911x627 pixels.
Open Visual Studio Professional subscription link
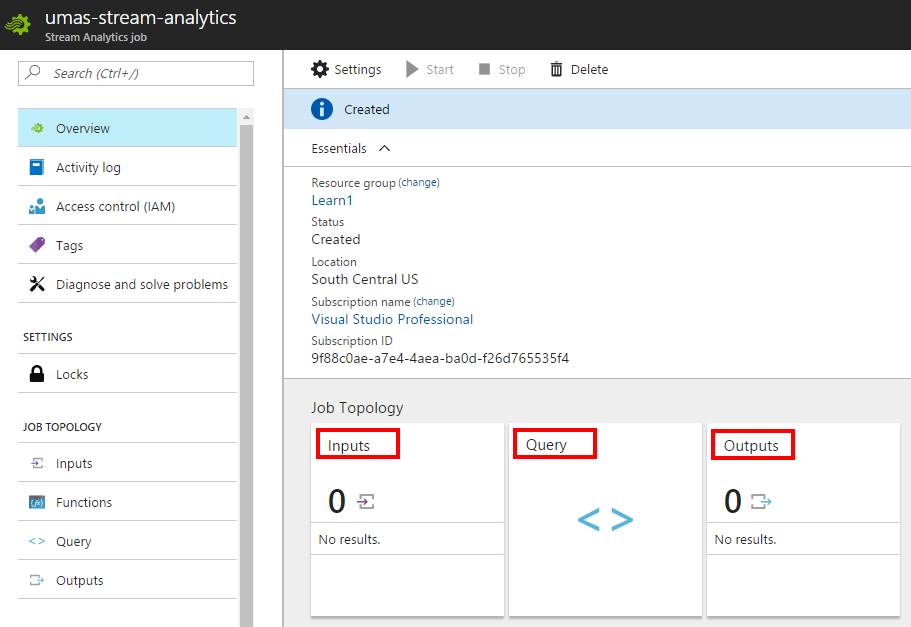(x=392, y=320)
